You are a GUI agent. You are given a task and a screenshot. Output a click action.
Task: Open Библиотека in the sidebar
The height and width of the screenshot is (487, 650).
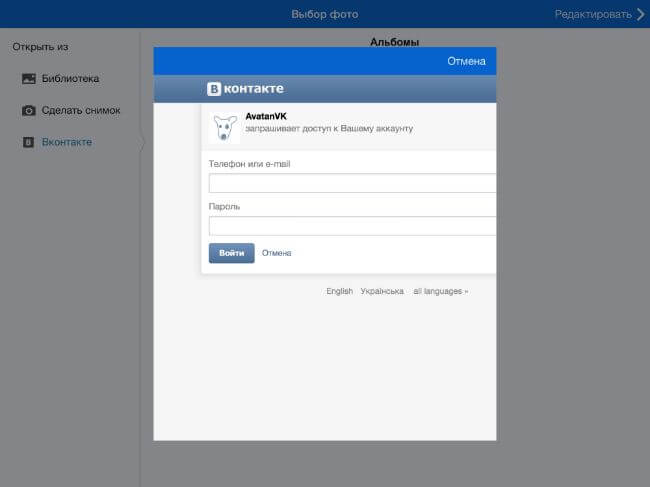(70, 79)
